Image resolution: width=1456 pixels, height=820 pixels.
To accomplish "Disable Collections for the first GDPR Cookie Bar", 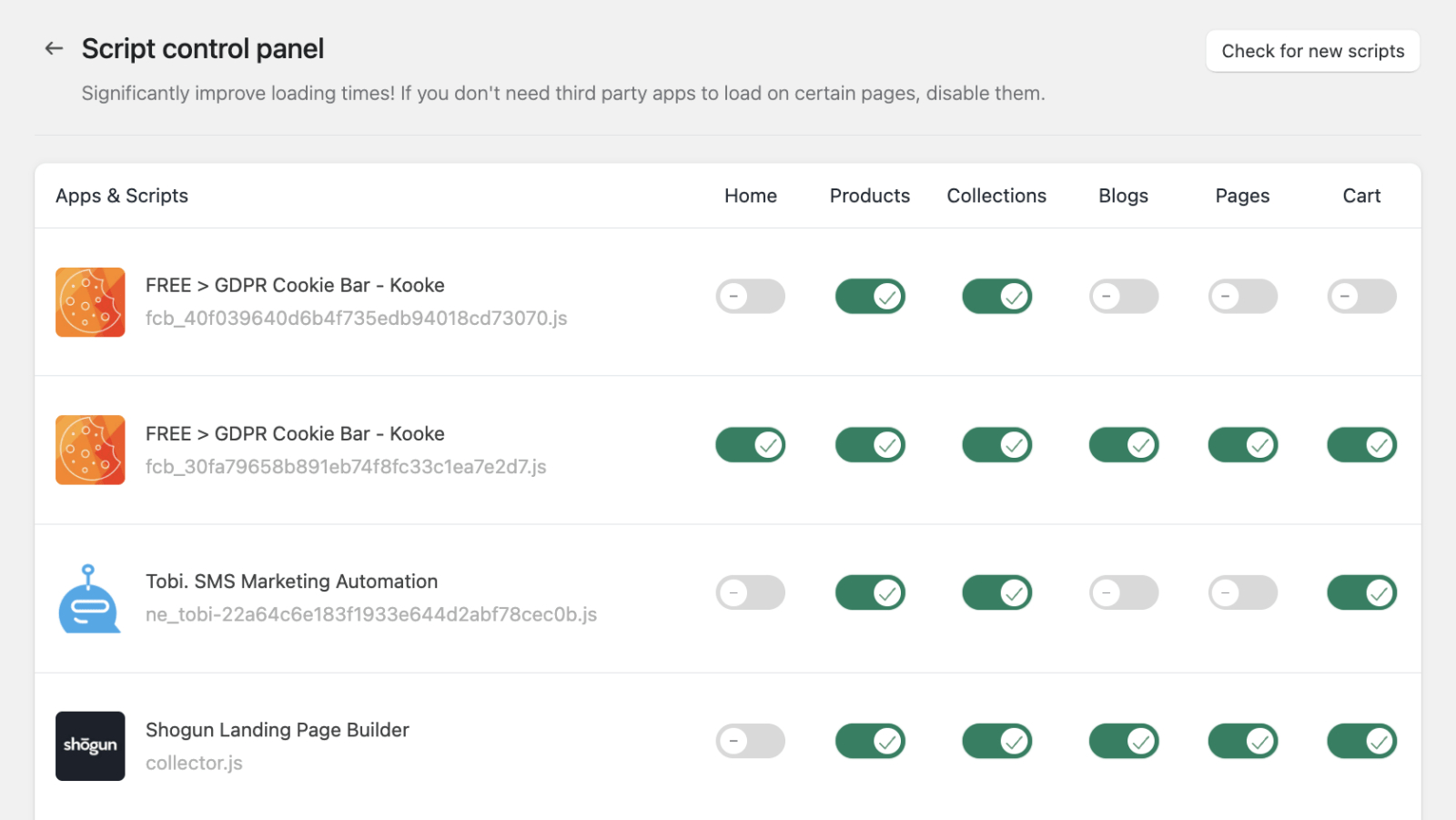I will click(996, 296).
